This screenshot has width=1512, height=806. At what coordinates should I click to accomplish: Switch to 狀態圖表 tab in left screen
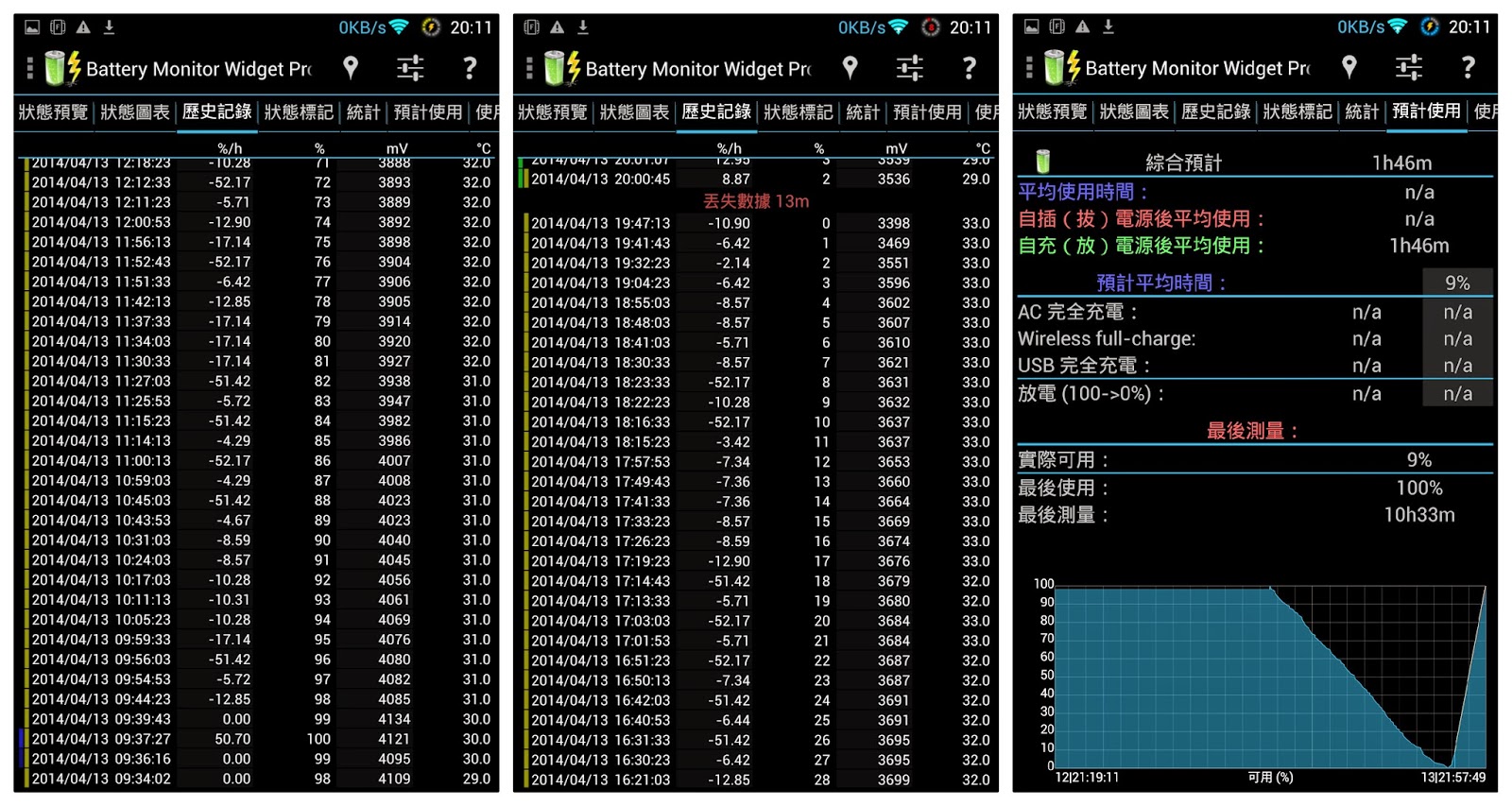(x=135, y=112)
